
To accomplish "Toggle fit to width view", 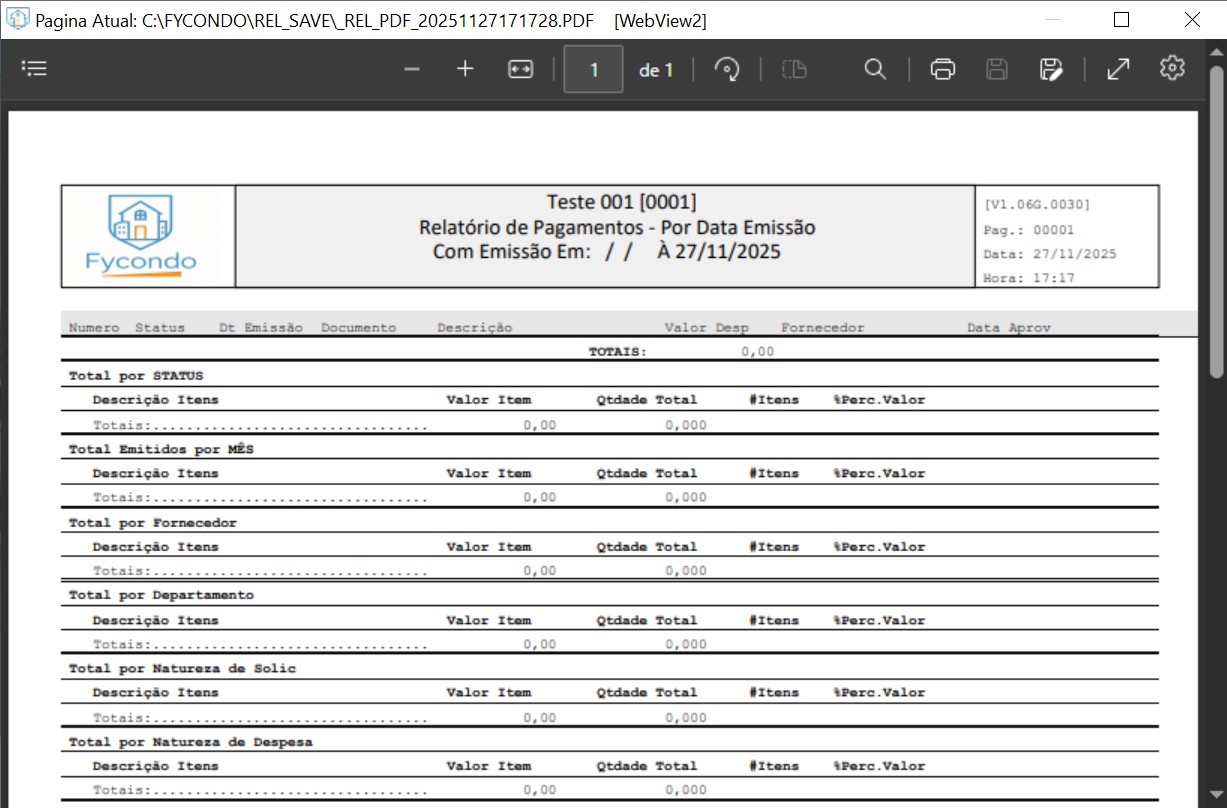I will (521, 69).
